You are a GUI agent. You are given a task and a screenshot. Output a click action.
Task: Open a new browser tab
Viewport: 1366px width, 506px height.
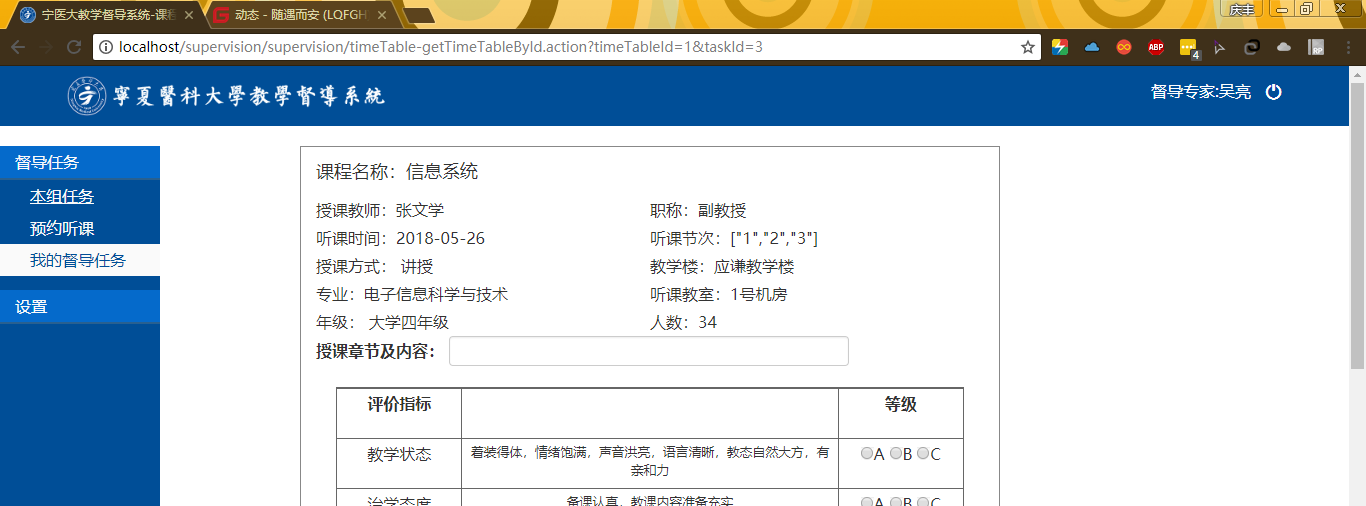[419, 15]
